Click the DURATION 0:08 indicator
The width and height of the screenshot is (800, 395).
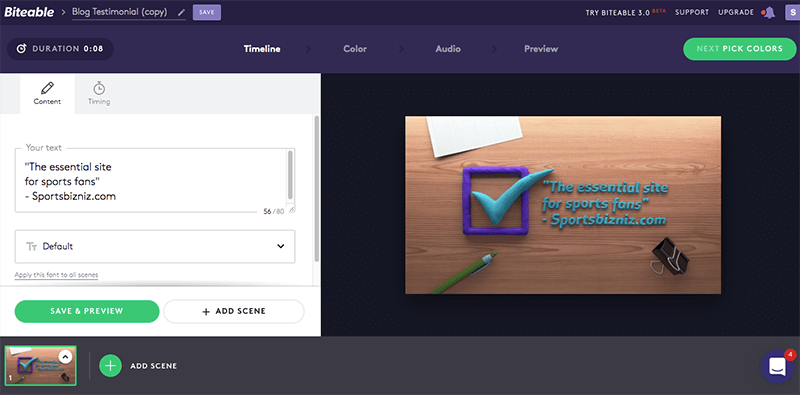click(x=60, y=49)
